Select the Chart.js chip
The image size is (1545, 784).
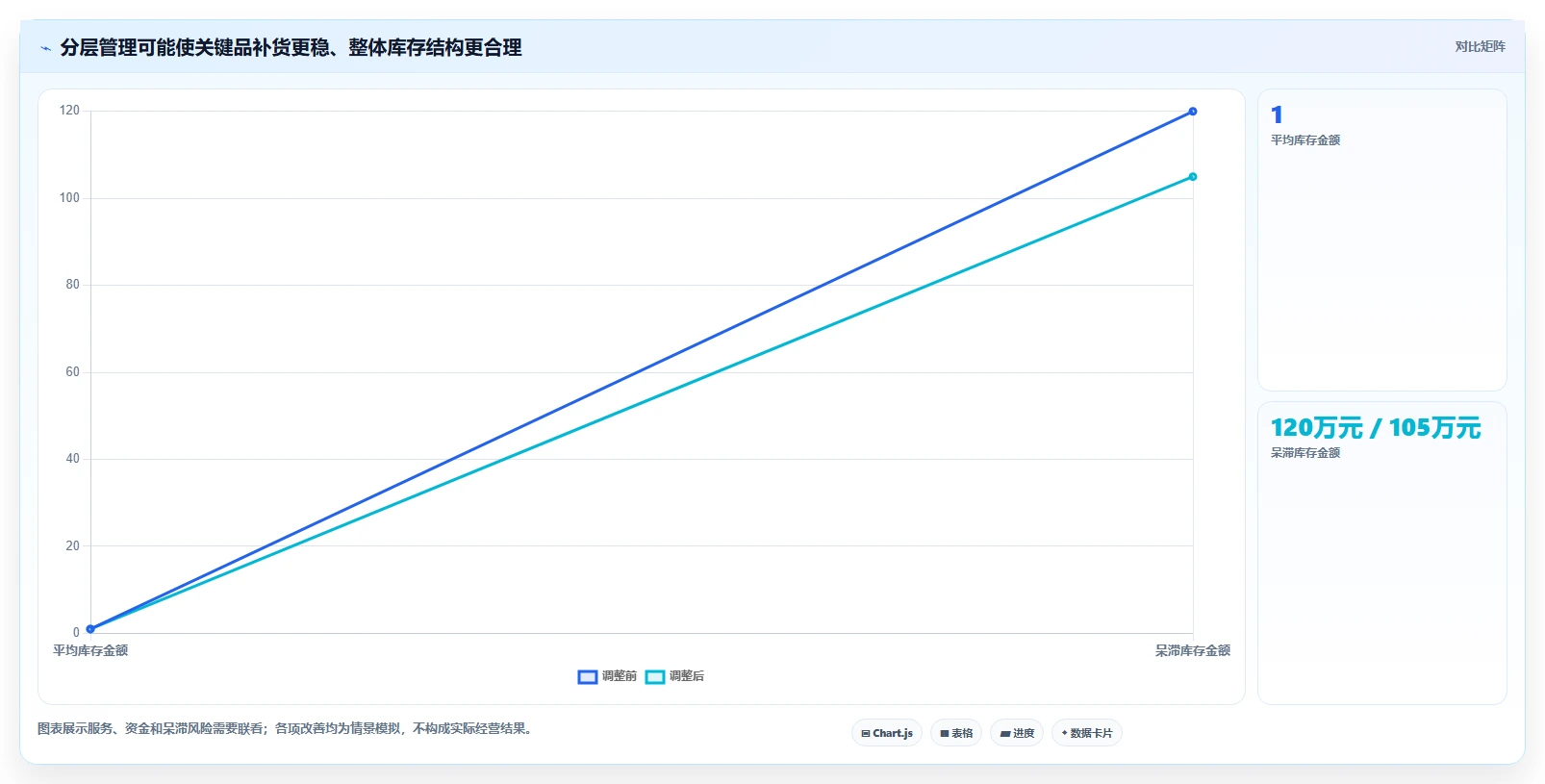tap(887, 733)
